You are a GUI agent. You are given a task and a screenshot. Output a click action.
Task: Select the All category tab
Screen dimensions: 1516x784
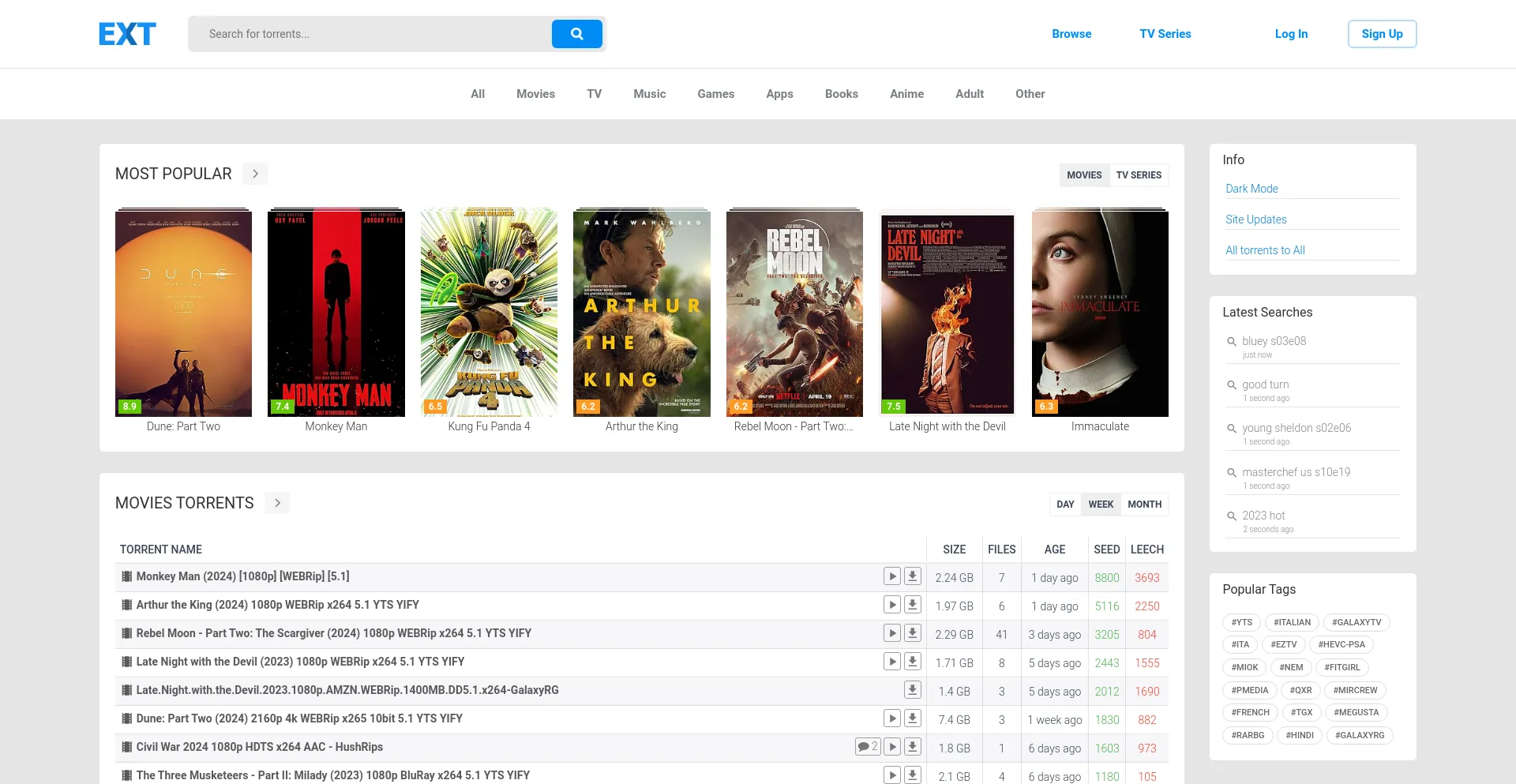(478, 94)
